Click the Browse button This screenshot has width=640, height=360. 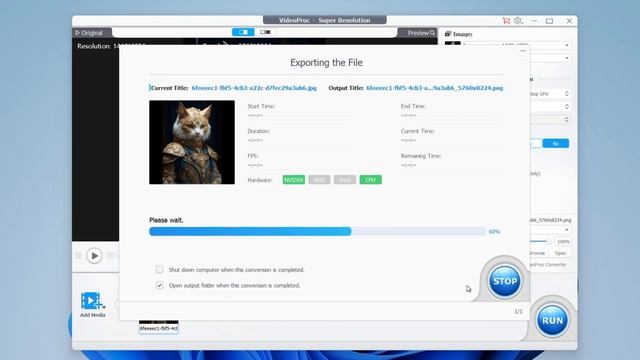[538, 253]
